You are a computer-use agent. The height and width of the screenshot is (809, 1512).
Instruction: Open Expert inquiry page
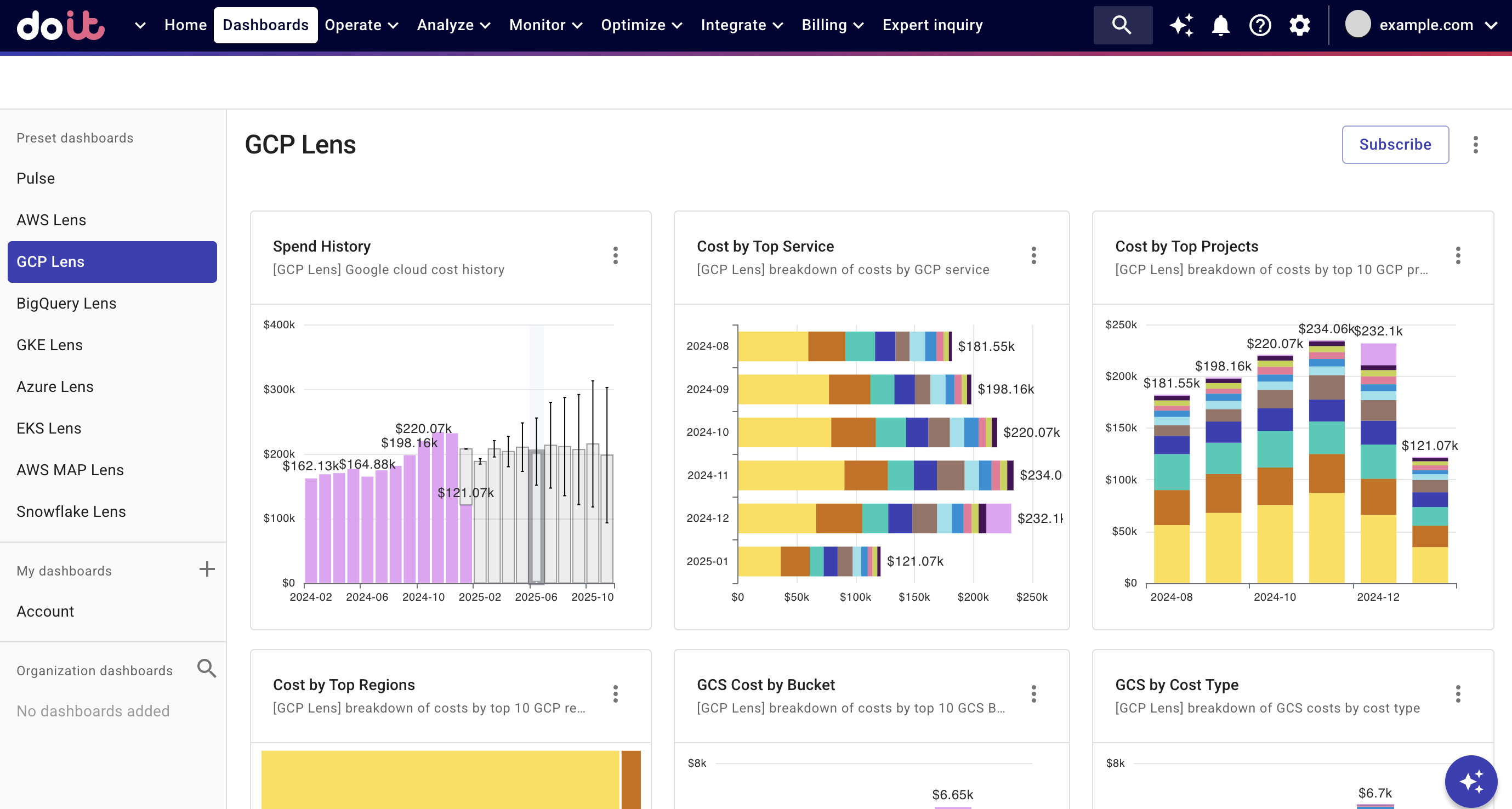(932, 25)
